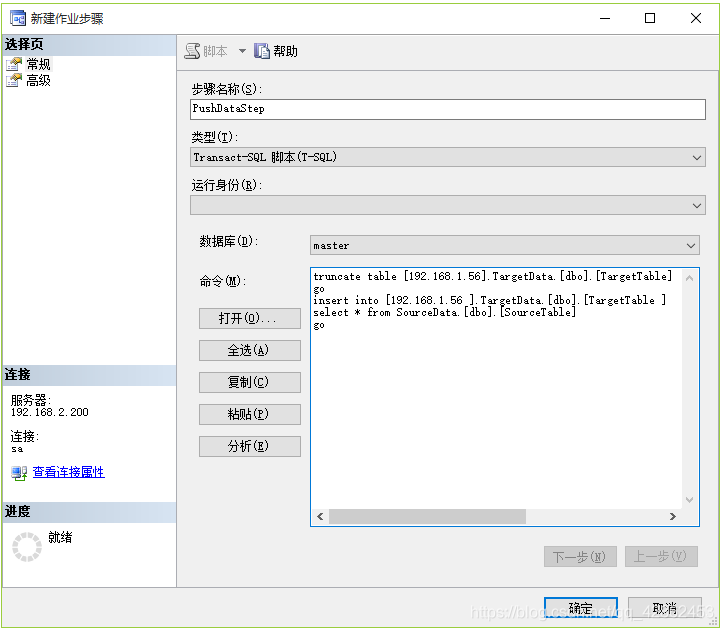Click the 分析(E) button
The image size is (724, 631).
tap(250, 446)
